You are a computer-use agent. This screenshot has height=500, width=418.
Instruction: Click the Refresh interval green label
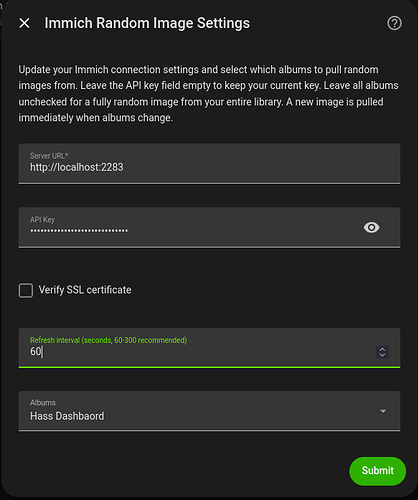pyautogui.click(x=108, y=340)
